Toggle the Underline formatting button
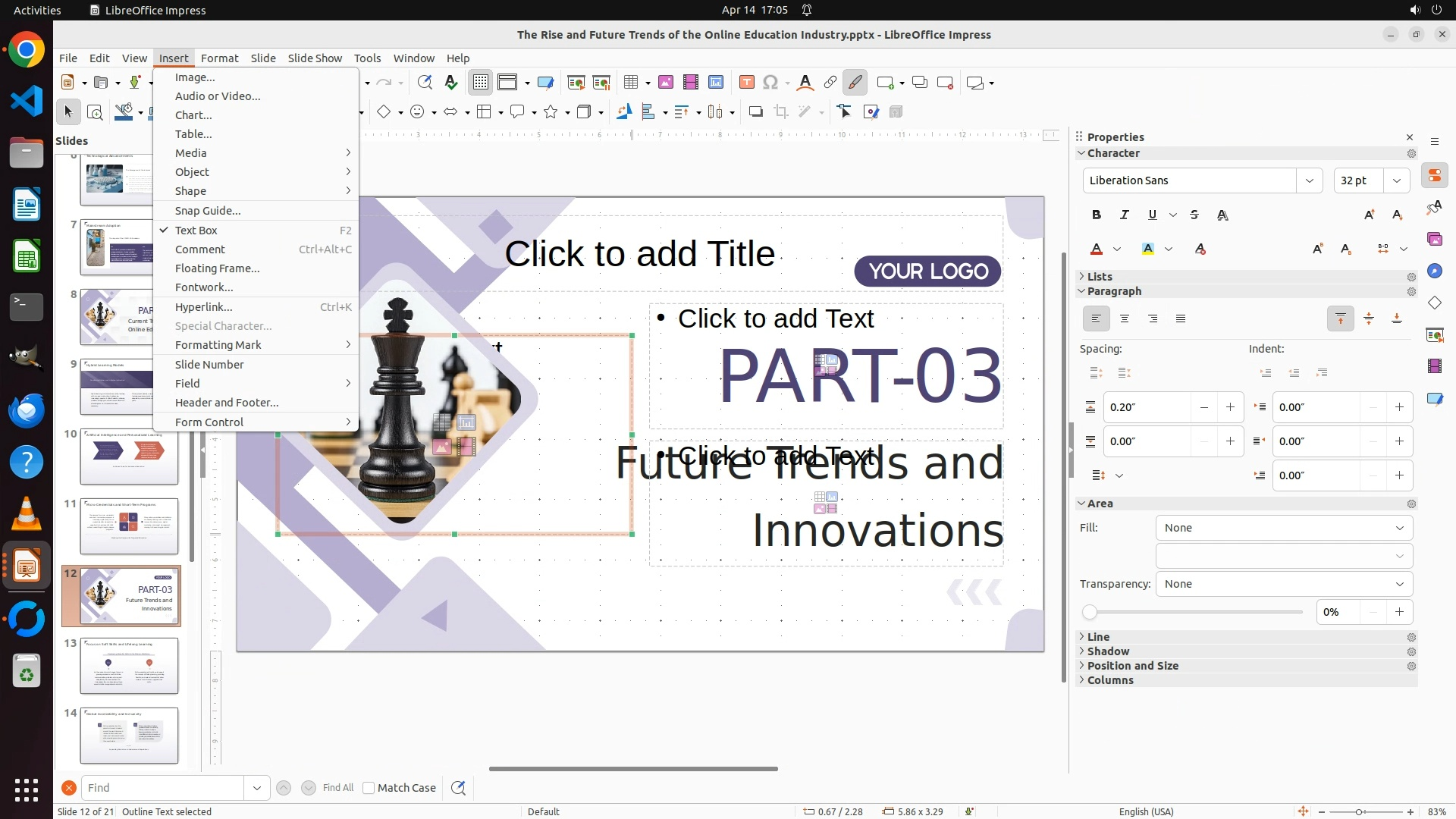The image size is (1456, 819). [x=1152, y=215]
